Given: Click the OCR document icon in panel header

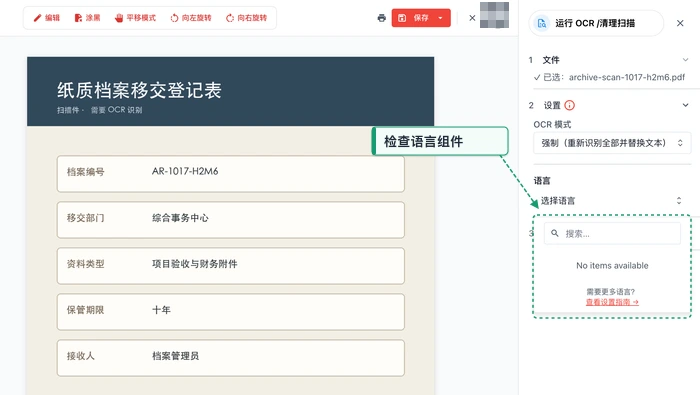Looking at the screenshot, I should (542, 23).
